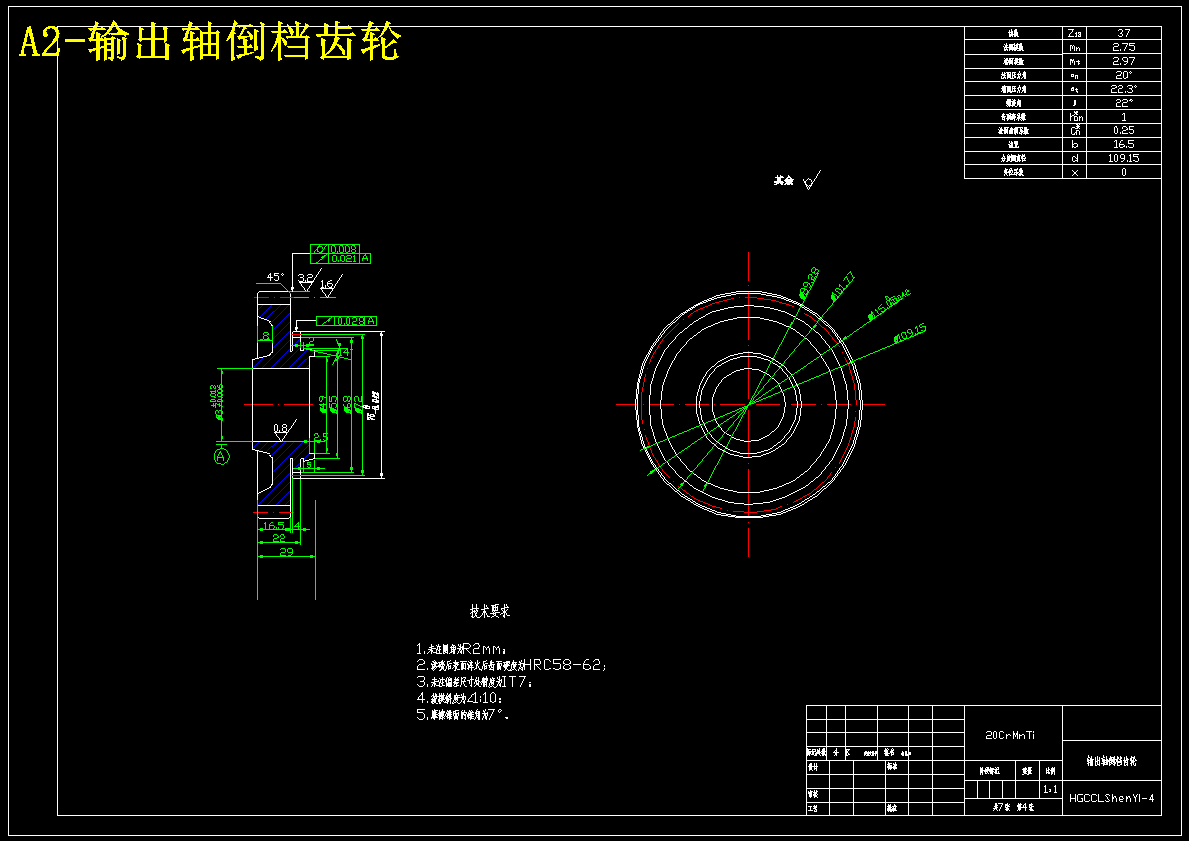Select the technical note containing "HRC58-62"

(512, 665)
